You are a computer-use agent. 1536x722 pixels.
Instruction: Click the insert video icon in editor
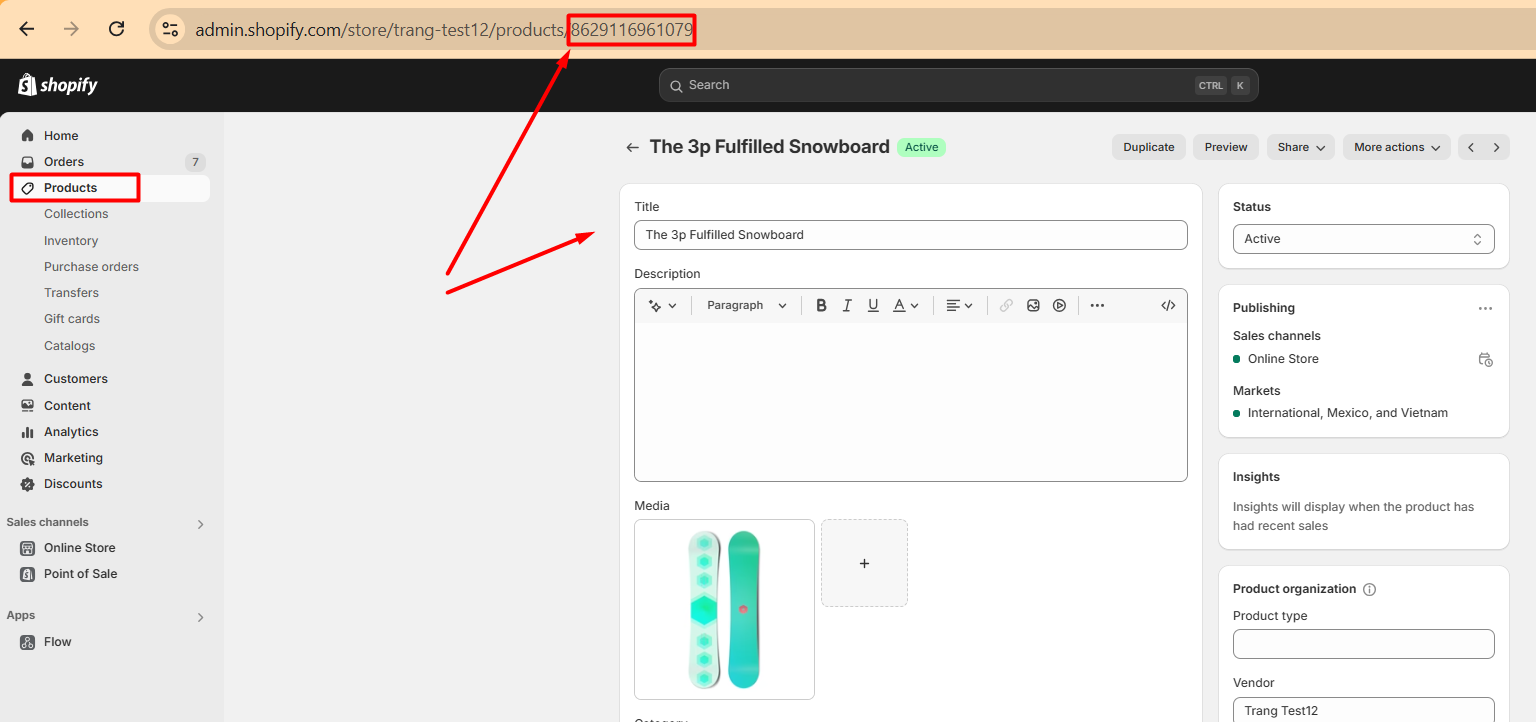[x=1059, y=306]
